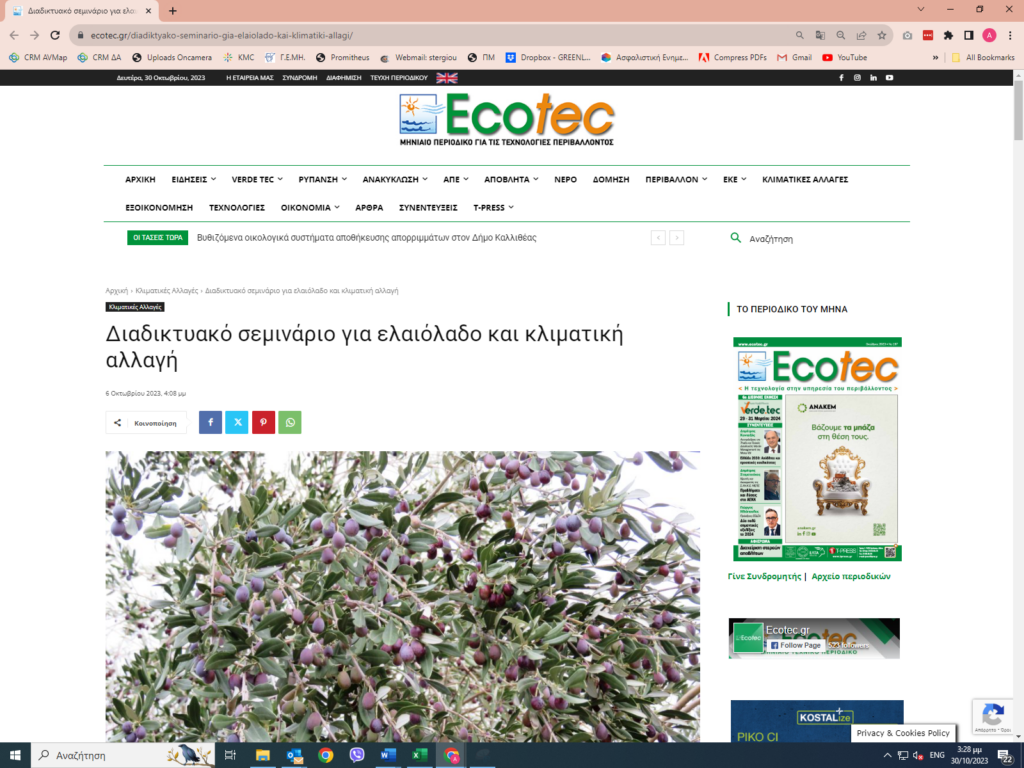Click the Γίνε Συνδρομητής link
1024x768 pixels.
[764, 576]
